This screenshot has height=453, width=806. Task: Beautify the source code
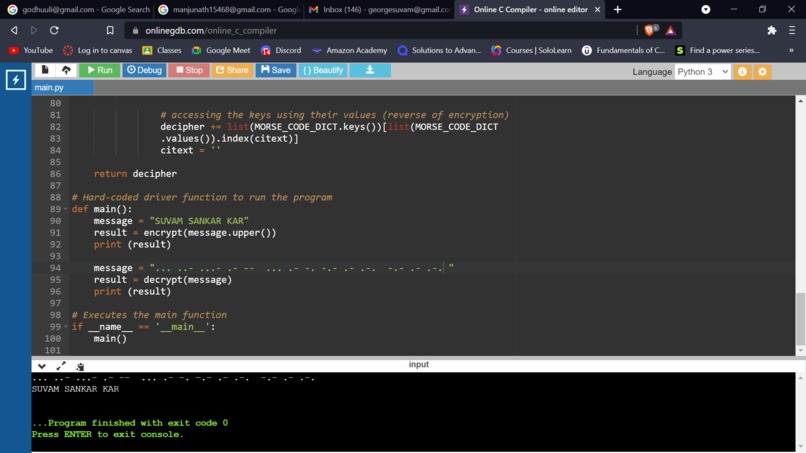pos(323,70)
